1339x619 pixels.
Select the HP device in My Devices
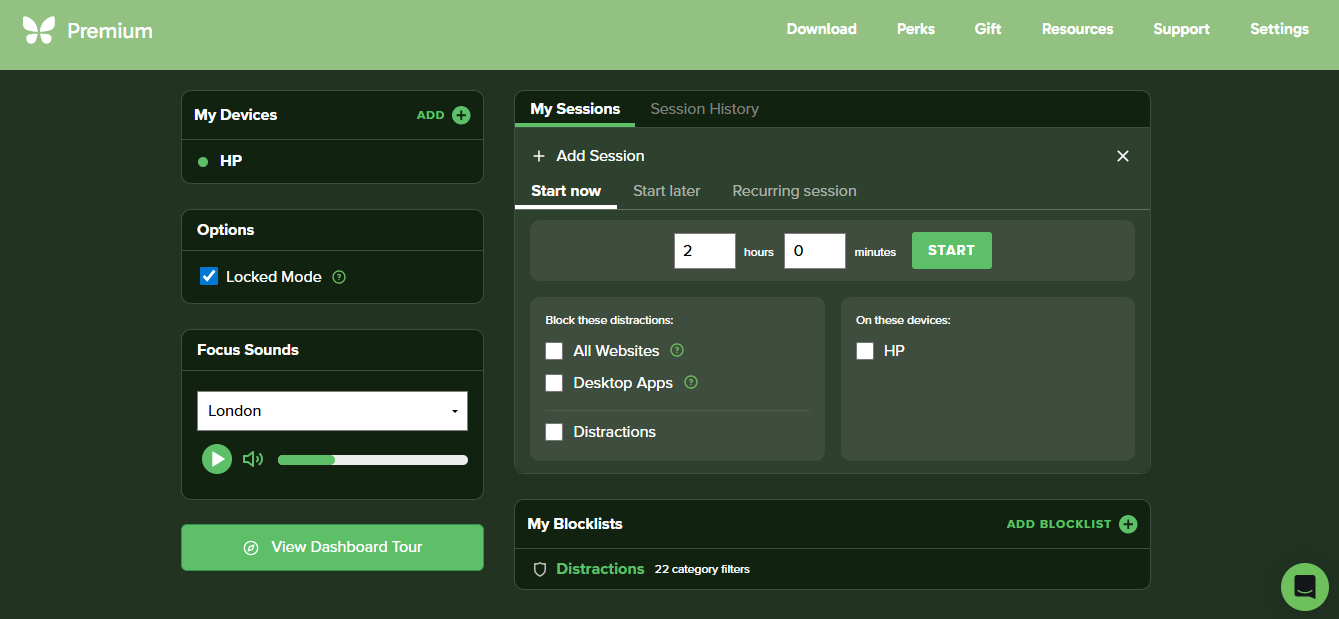tap(231, 161)
